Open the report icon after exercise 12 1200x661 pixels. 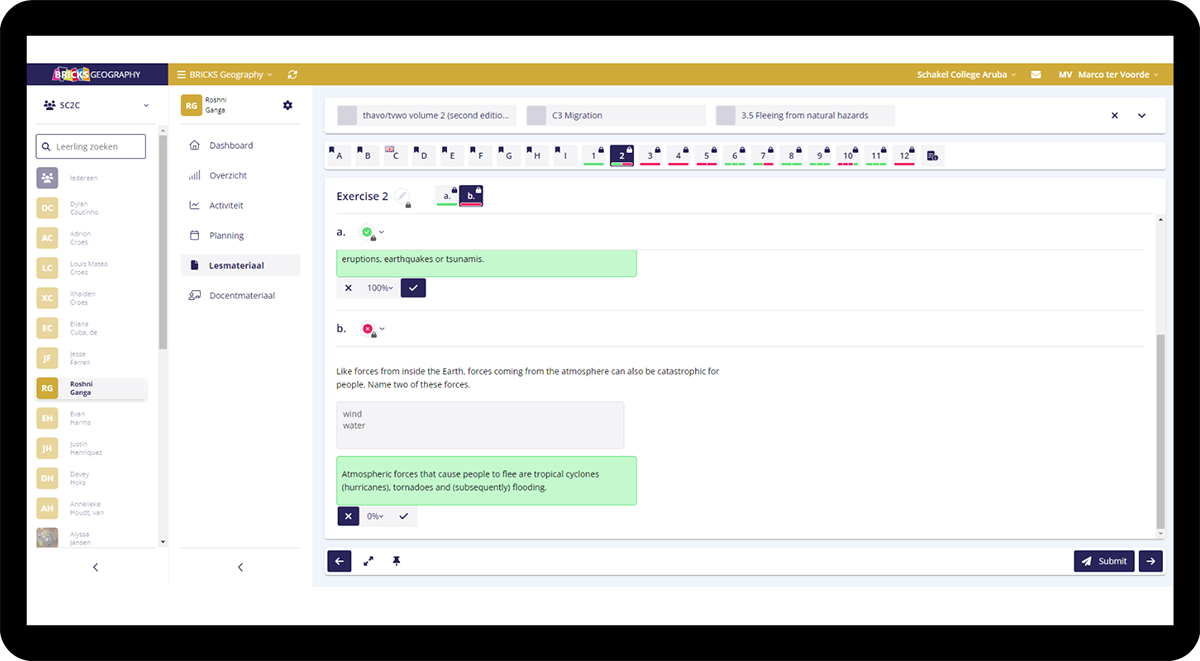[932, 156]
